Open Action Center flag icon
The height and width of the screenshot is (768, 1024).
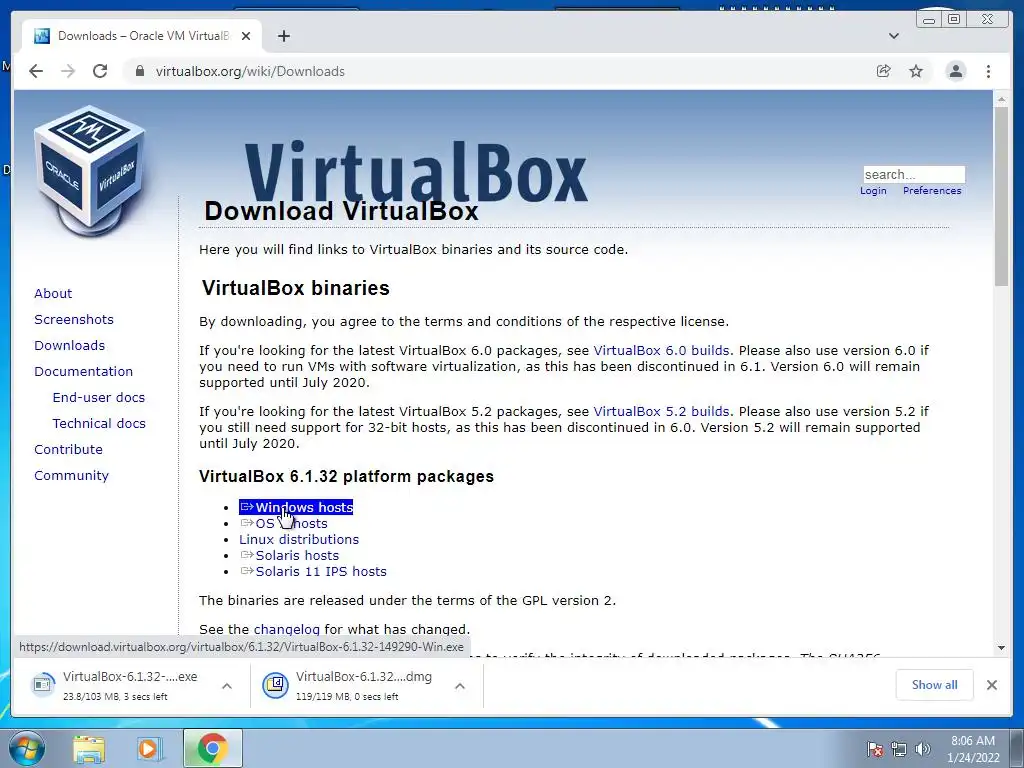click(874, 749)
